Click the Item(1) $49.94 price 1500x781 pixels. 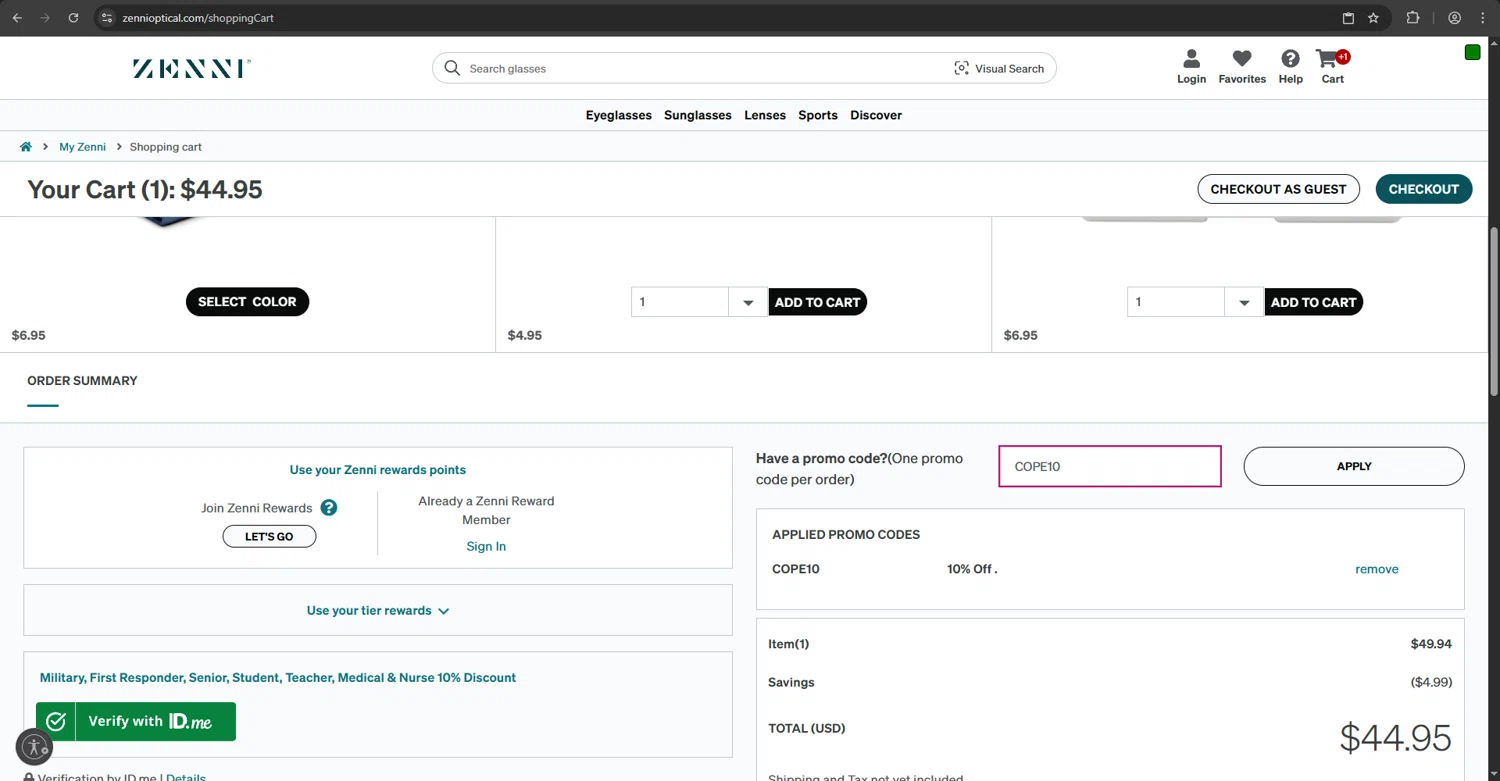[x=1431, y=644]
